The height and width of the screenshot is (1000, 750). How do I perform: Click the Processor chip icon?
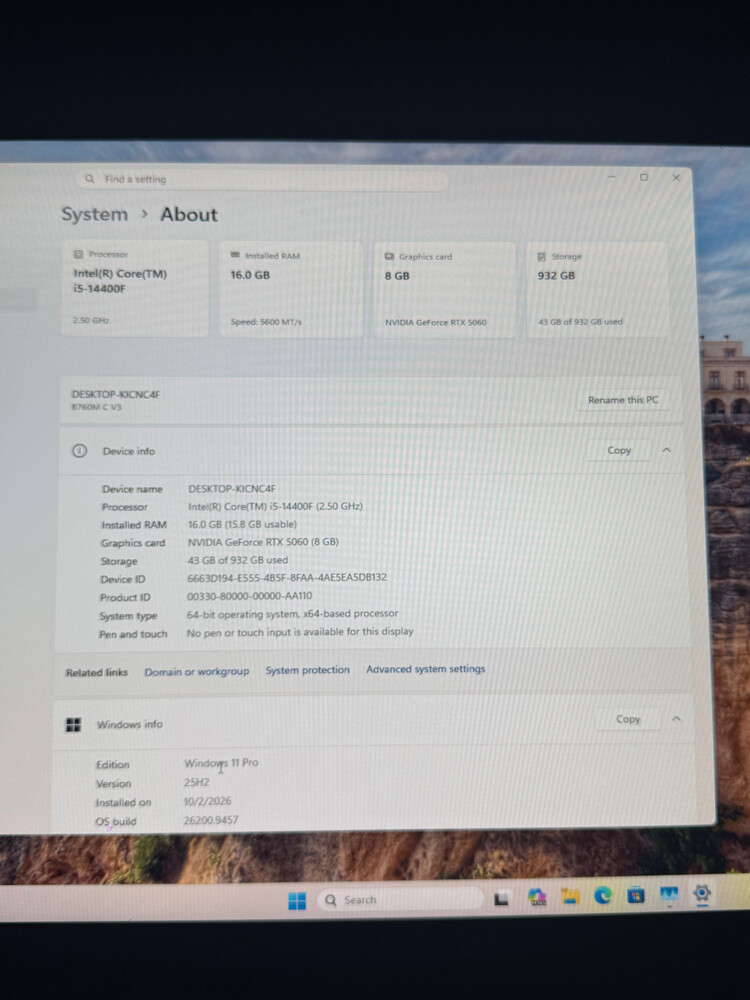tap(78, 254)
